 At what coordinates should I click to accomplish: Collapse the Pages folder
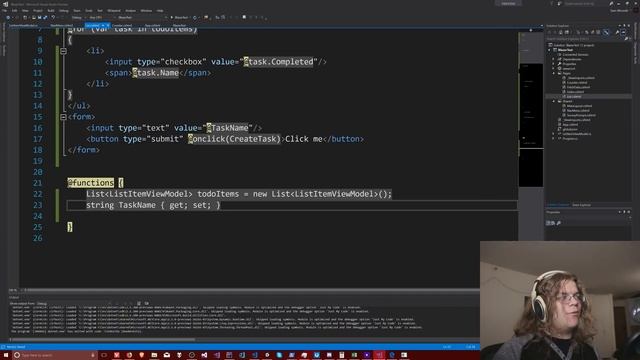click(553, 73)
